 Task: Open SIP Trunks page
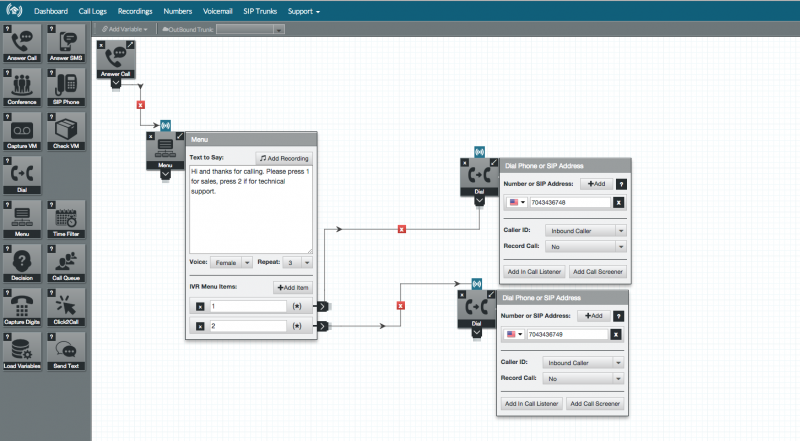click(x=260, y=11)
